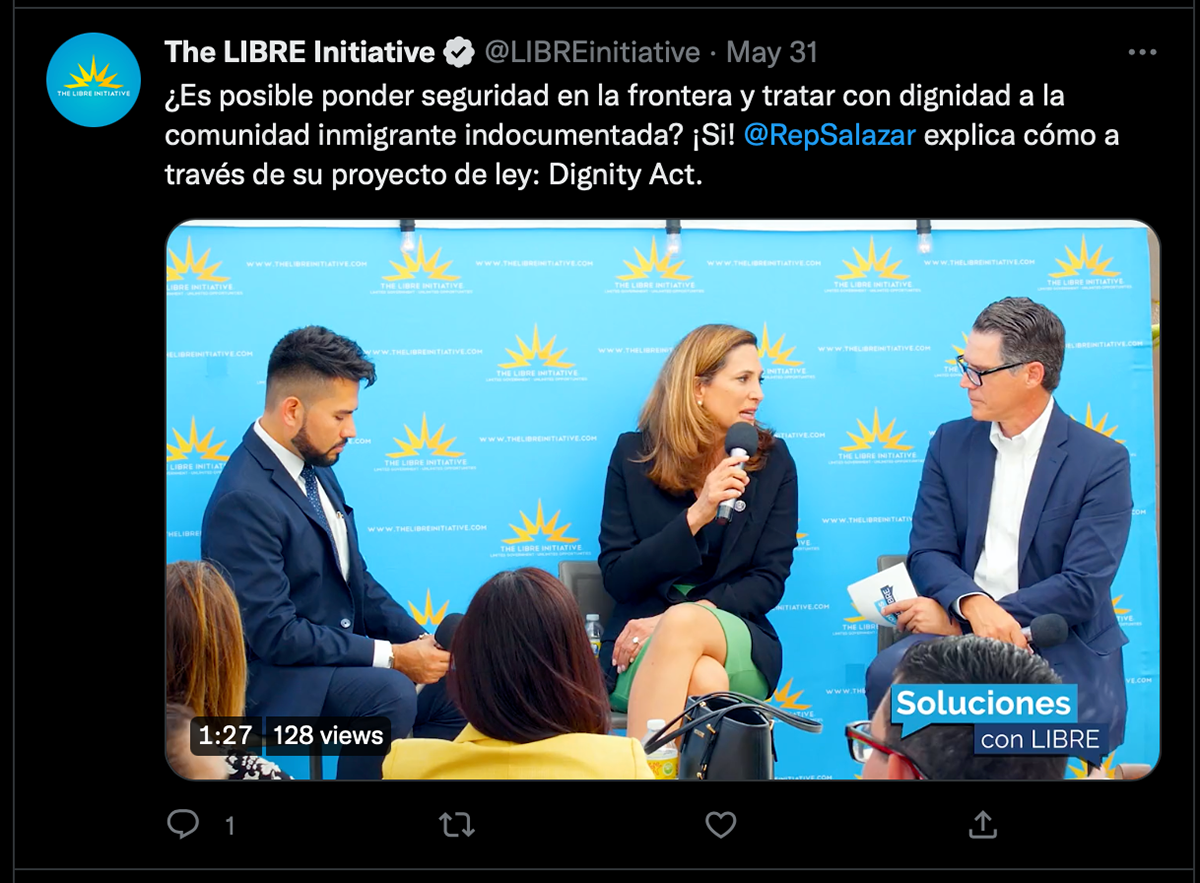Image resolution: width=1200 pixels, height=883 pixels.
Task: Click the 128 views counter
Action: pos(328,736)
